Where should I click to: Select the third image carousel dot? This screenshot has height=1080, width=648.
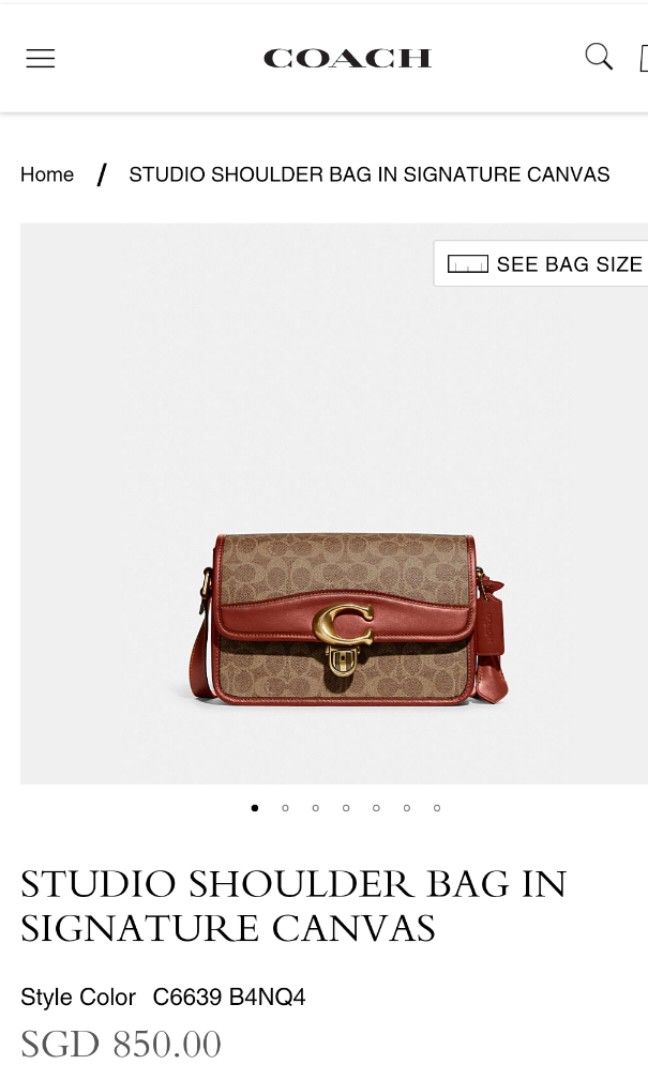(x=315, y=808)
